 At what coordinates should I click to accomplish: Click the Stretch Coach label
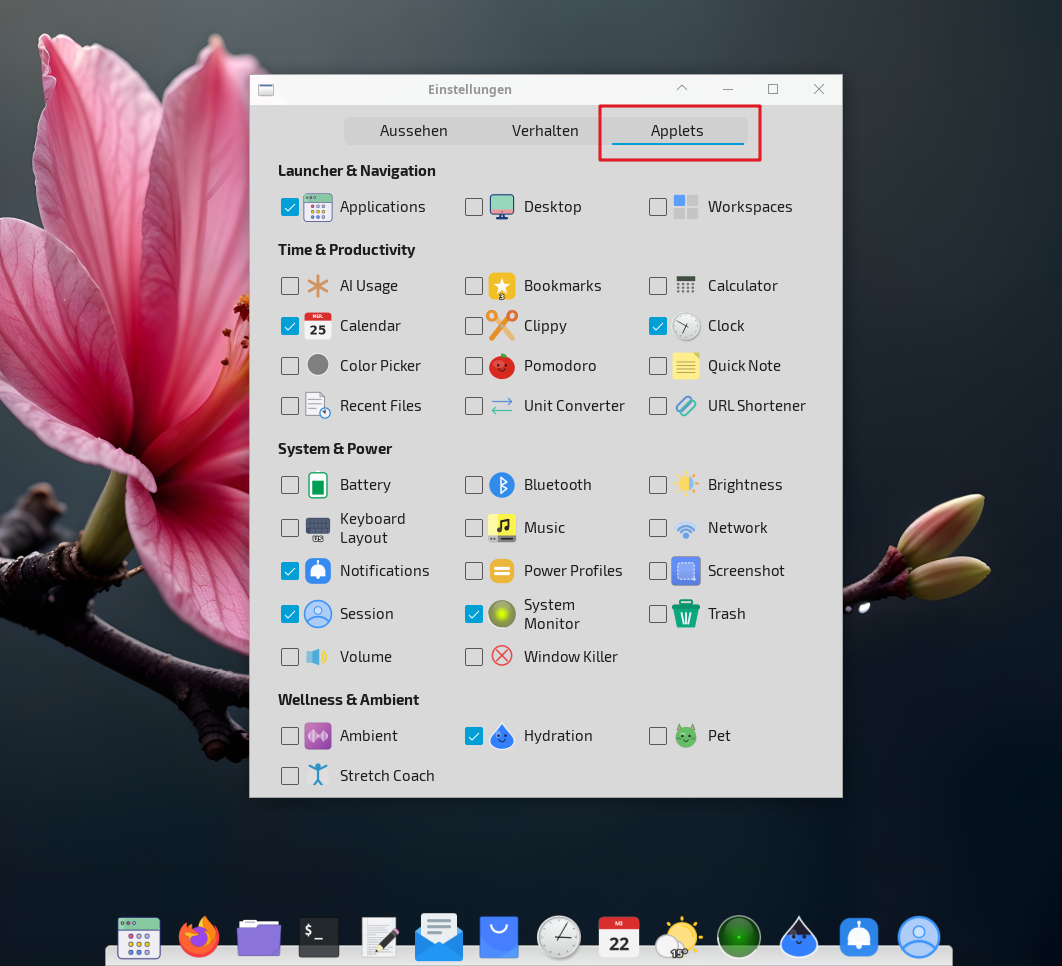387,776
